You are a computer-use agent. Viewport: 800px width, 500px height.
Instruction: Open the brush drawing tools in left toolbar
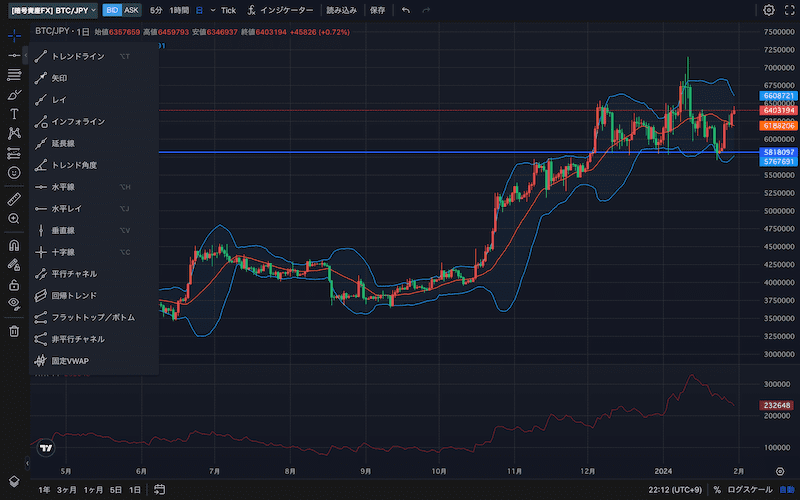click(14, 94)
